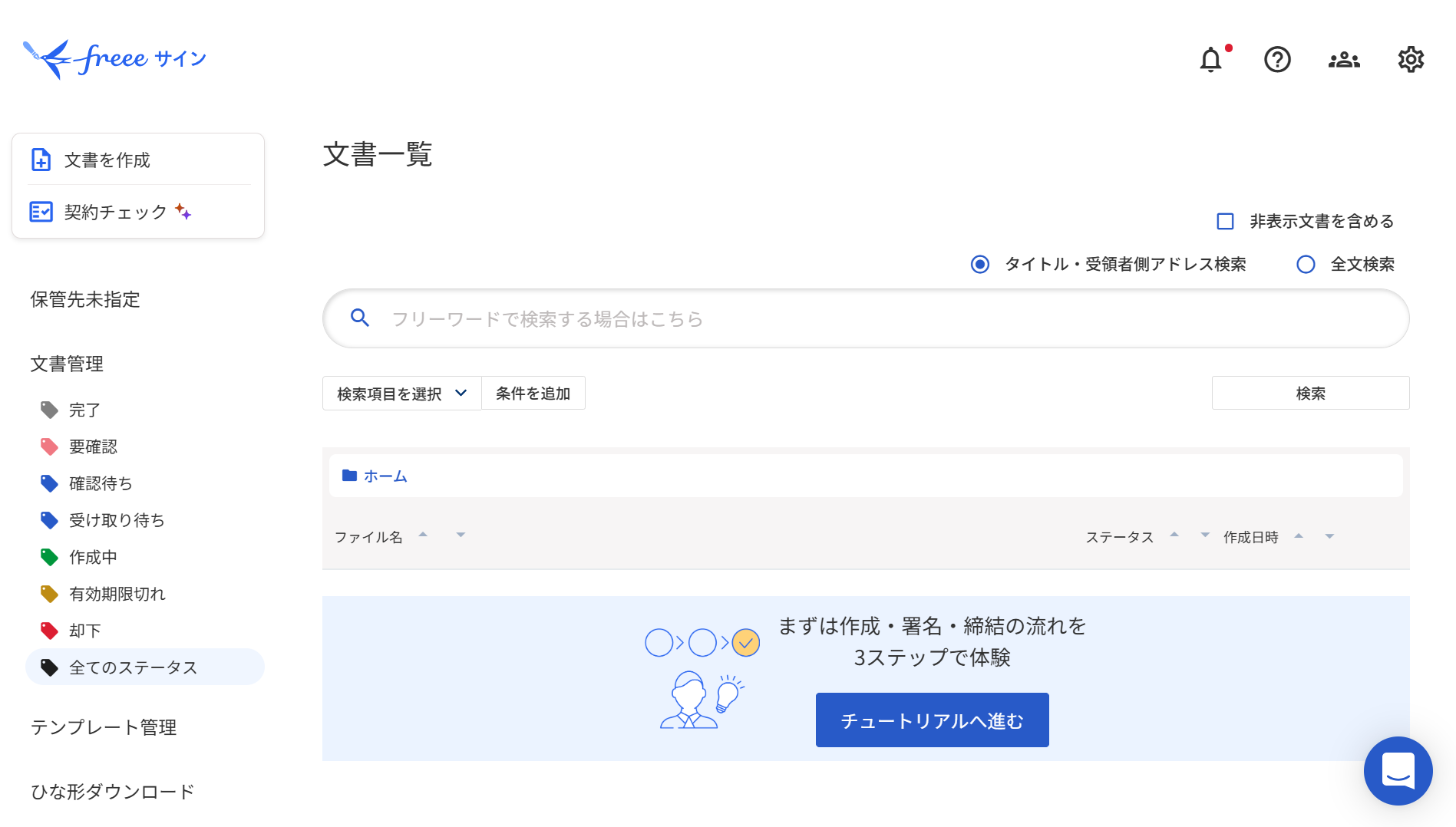This screenshot has width=1456, height=827.
Task: Click the black 全てのステータス tag icon
Action: [x=49, y=667]
